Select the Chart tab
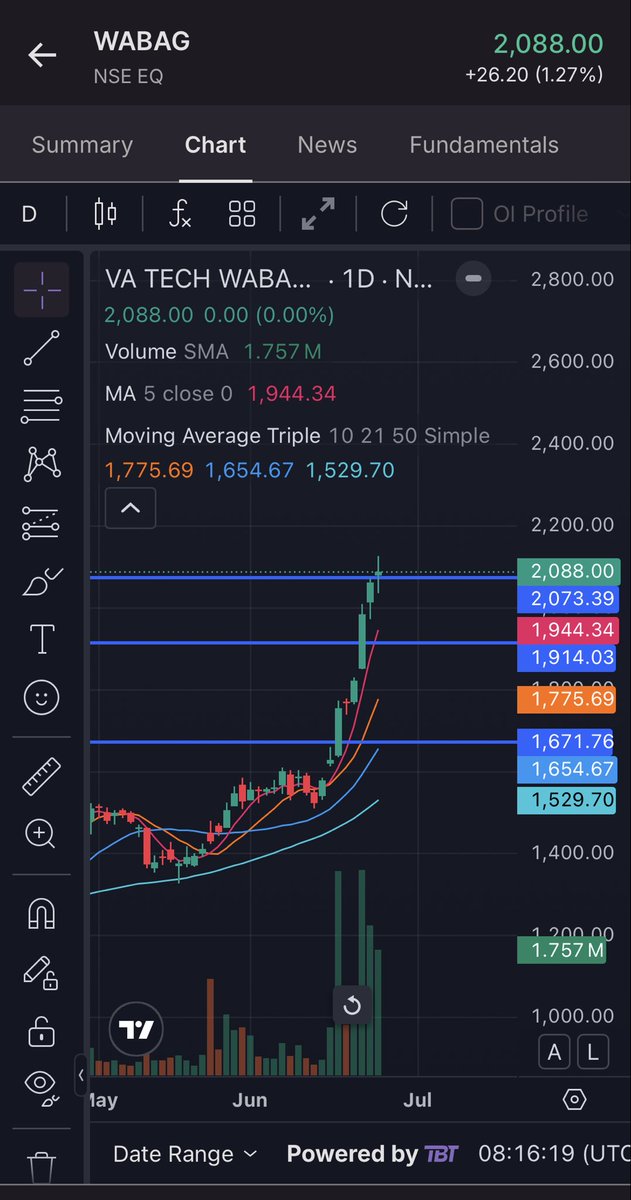This screenshot has height=1200, width=631. click(x=215, y=145)
